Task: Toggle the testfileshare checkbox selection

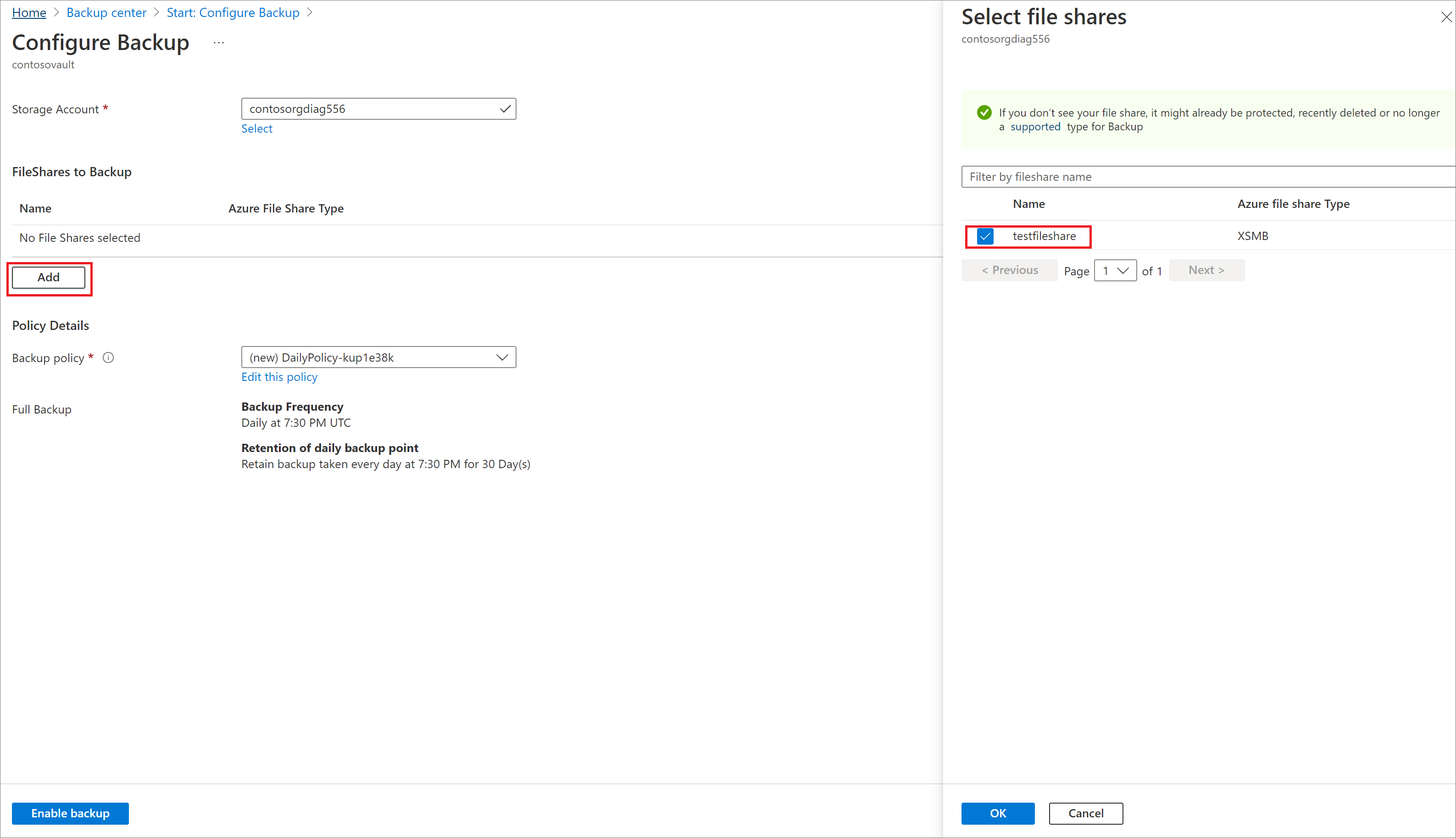Action: 984,235
